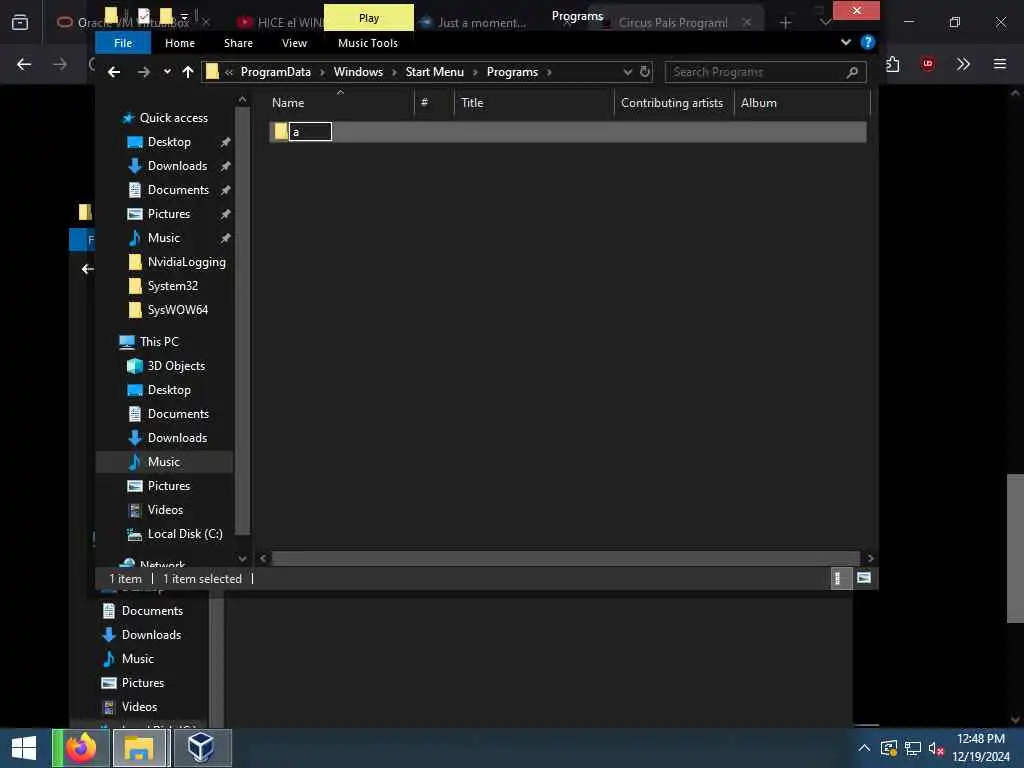1024x768 pixels.
Task: Show hidden system tray icons
Action: 864,748
